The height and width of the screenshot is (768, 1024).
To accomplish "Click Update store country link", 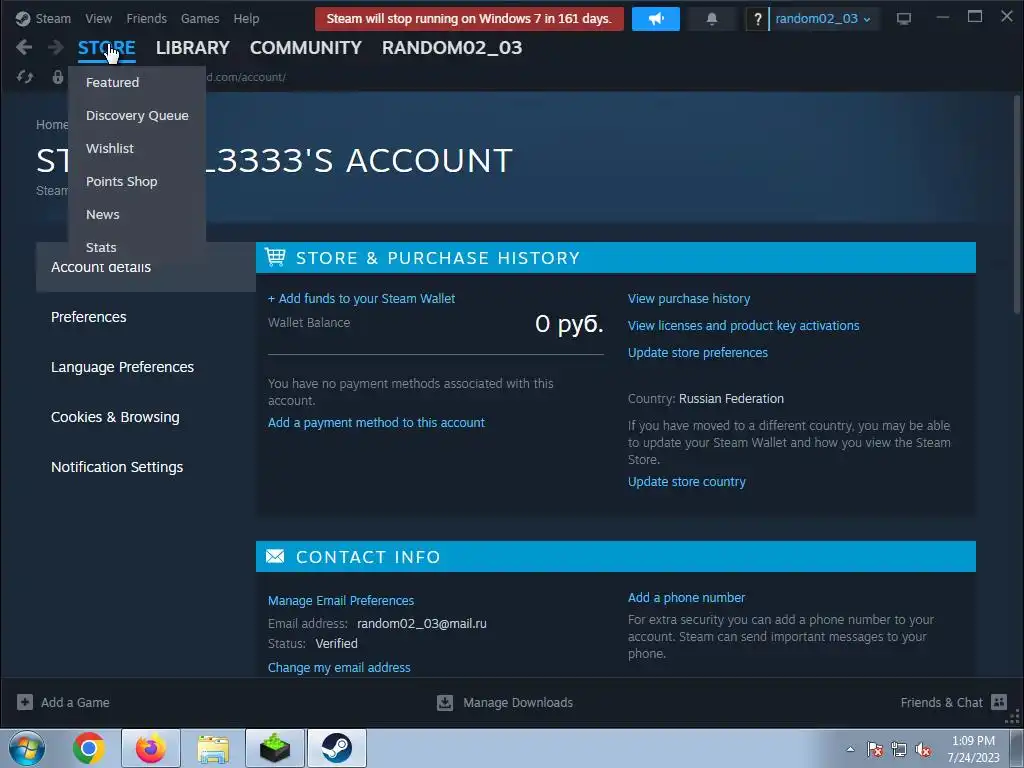I will [x=686, y=481].
